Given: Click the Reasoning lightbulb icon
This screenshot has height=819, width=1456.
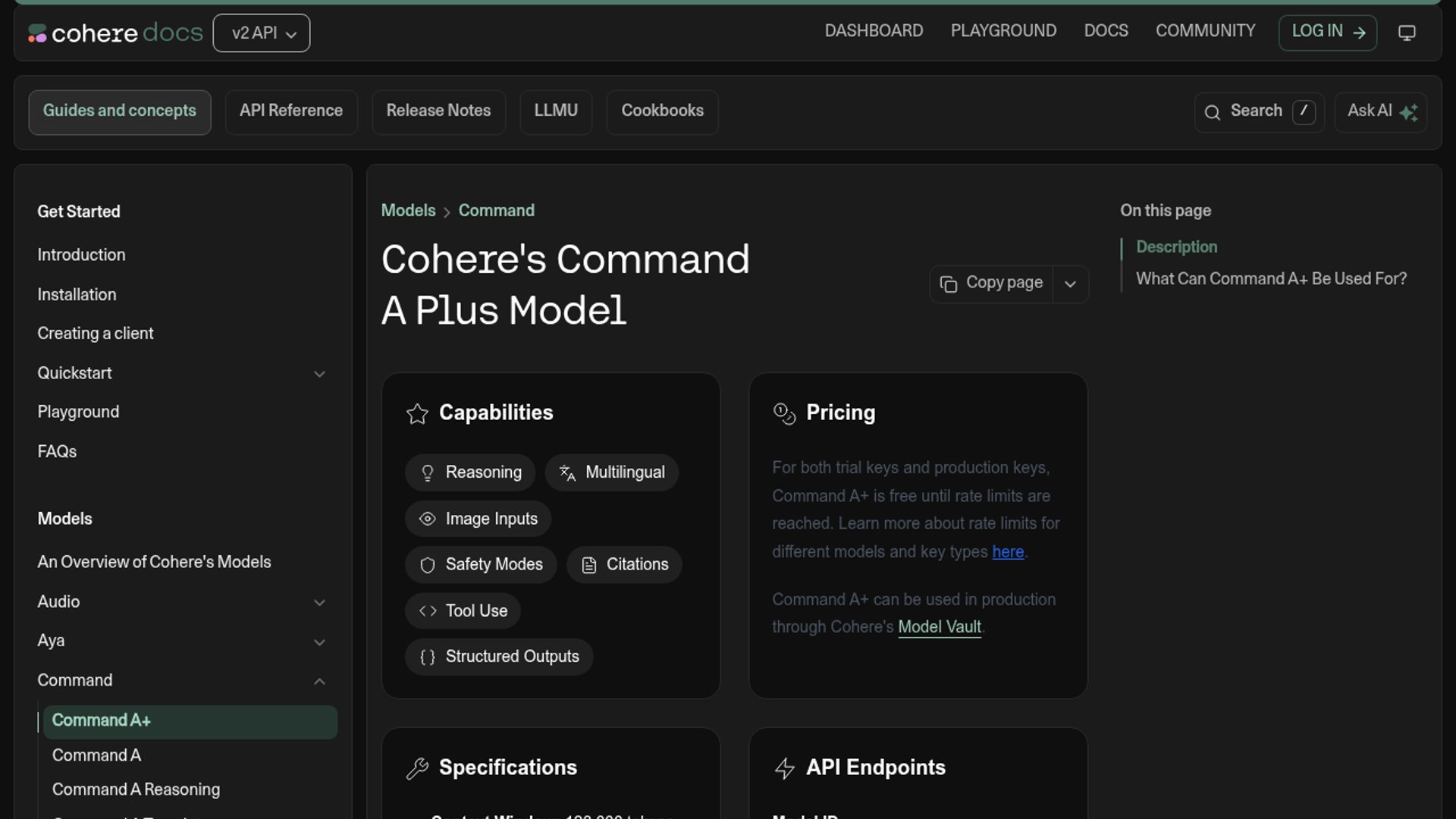Looking at the screenshot, I should [428, 473].
